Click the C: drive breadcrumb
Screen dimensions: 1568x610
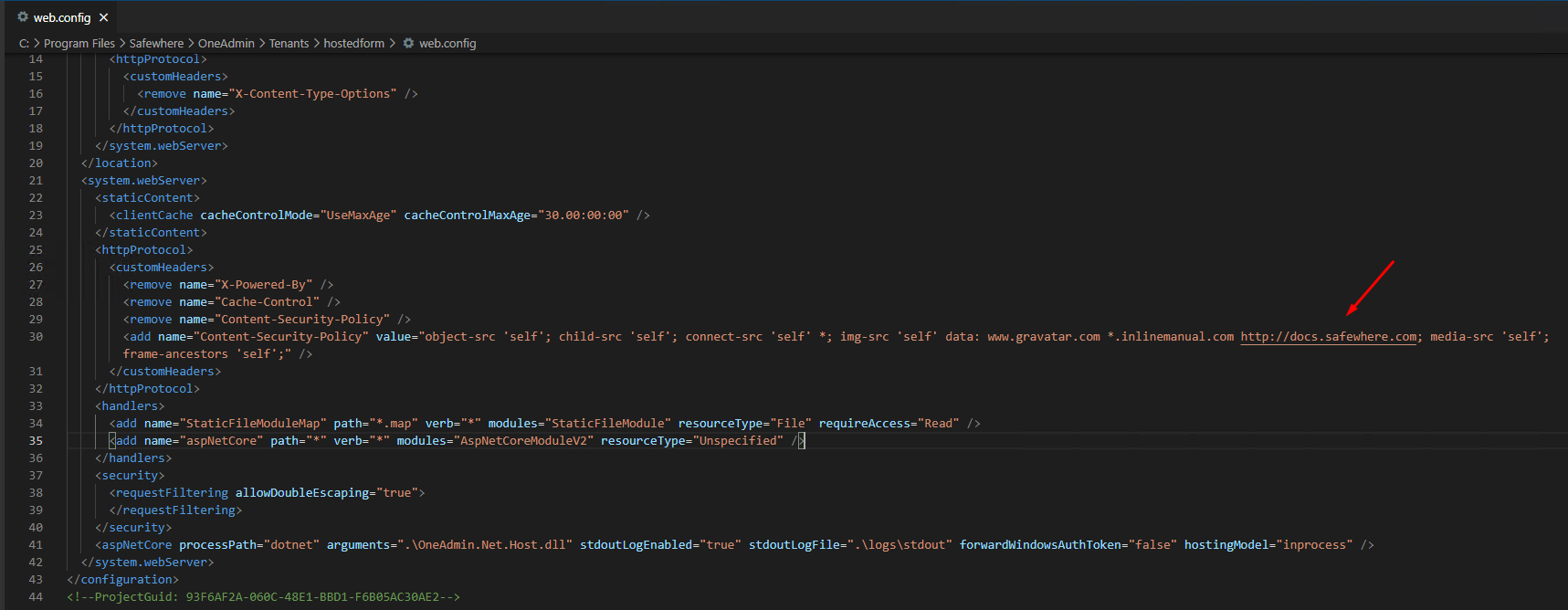pyautogui.click(x=24, y=43)
